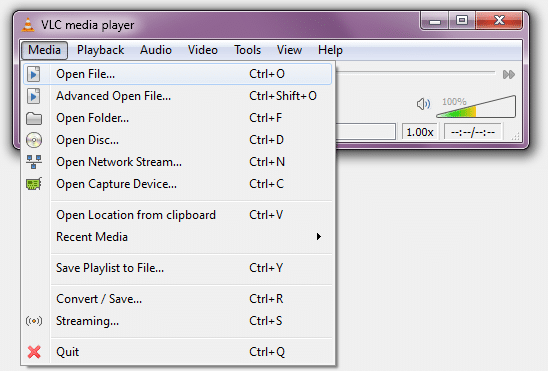Click the 1.00x playback speed field
This screenshot has width=548, height=371.
(x=419, y=132)
